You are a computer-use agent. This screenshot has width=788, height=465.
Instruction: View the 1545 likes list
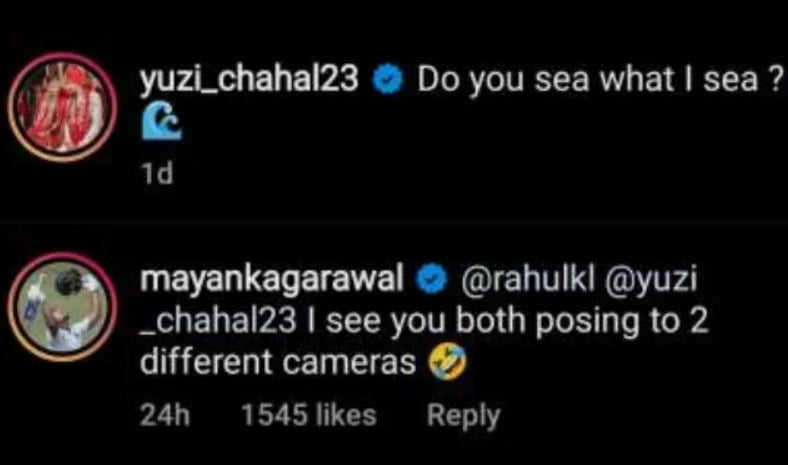[x=309, y=414]
